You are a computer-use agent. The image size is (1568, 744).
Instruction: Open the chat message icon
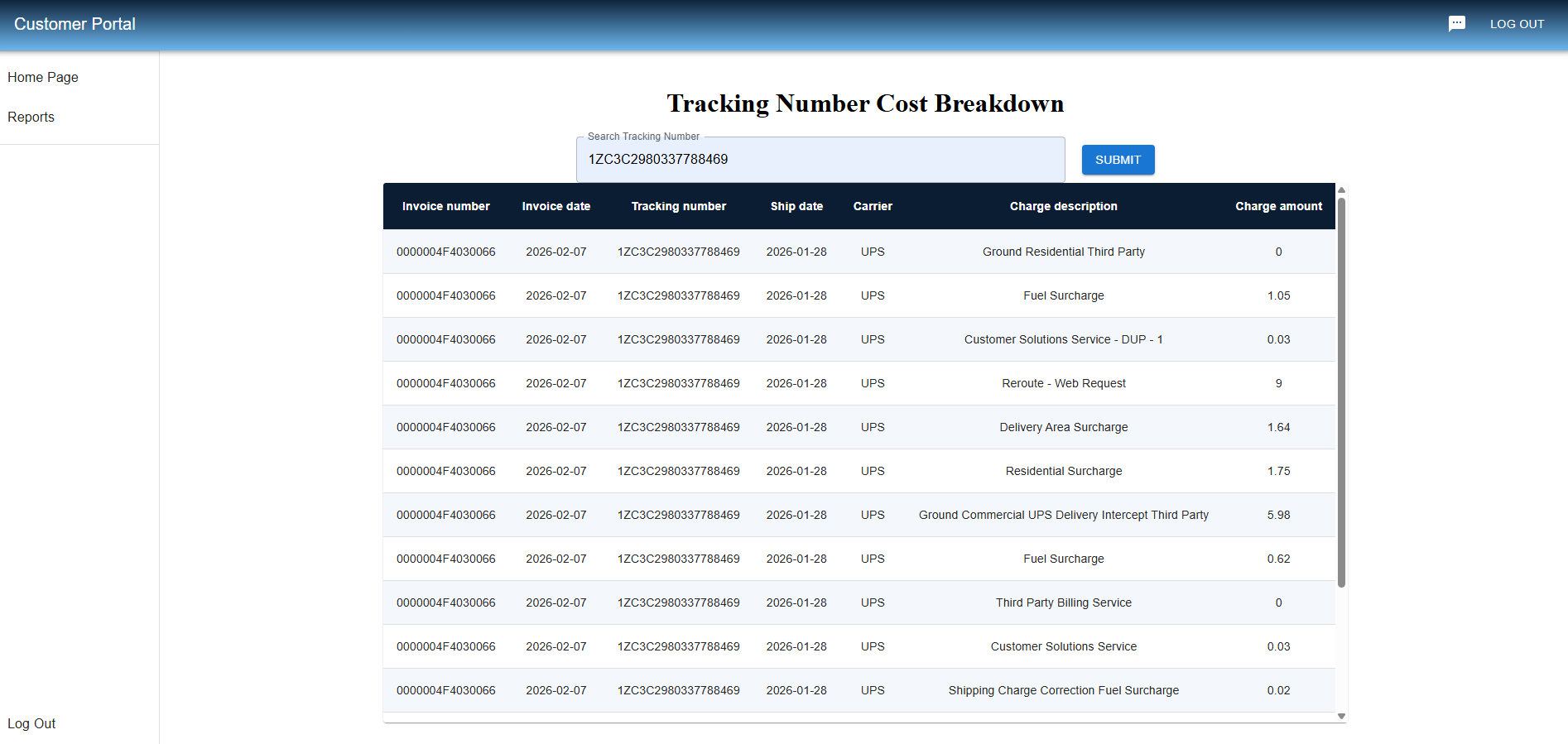(1456, 24)
